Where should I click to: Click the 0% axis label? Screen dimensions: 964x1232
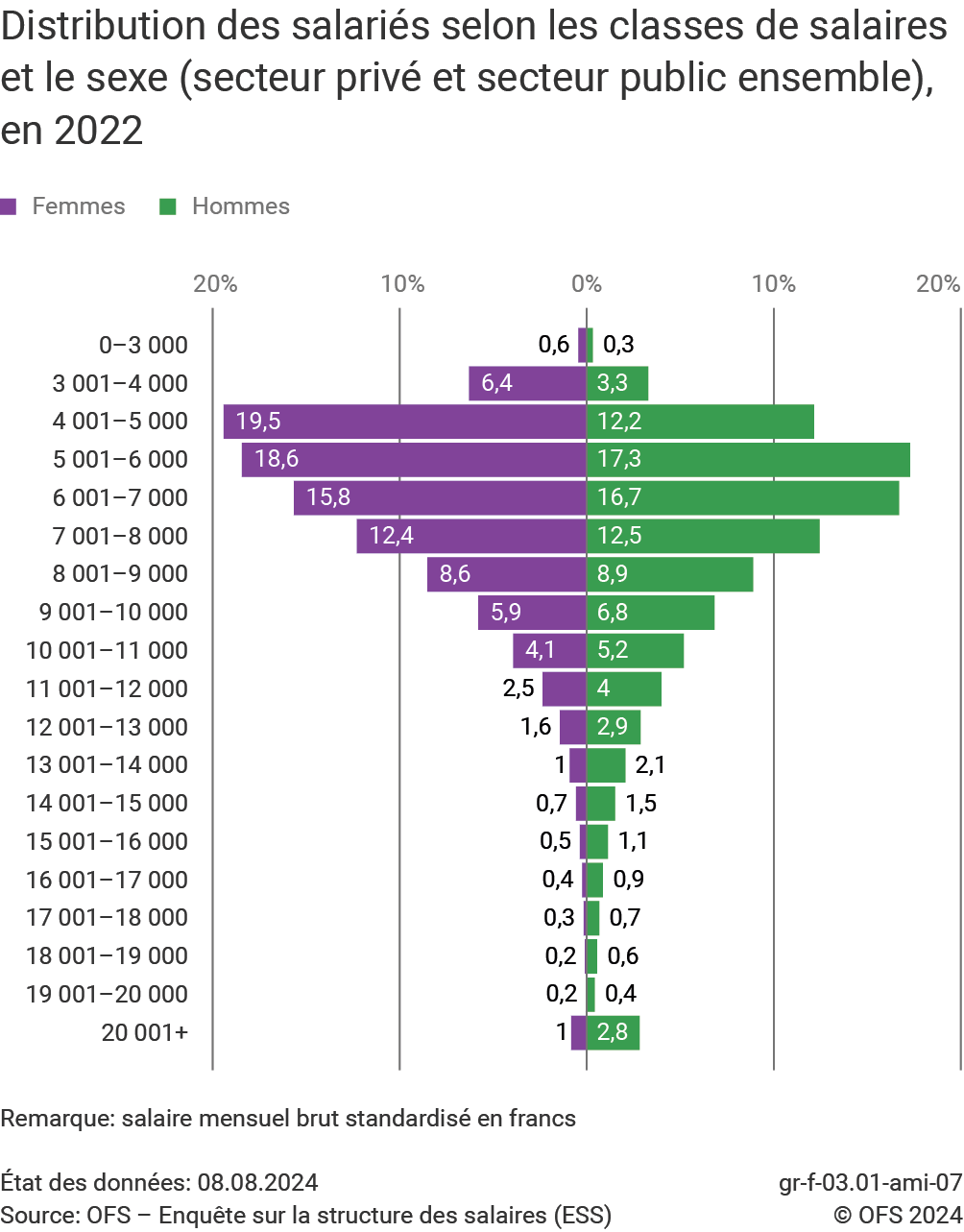click(586, 283)
